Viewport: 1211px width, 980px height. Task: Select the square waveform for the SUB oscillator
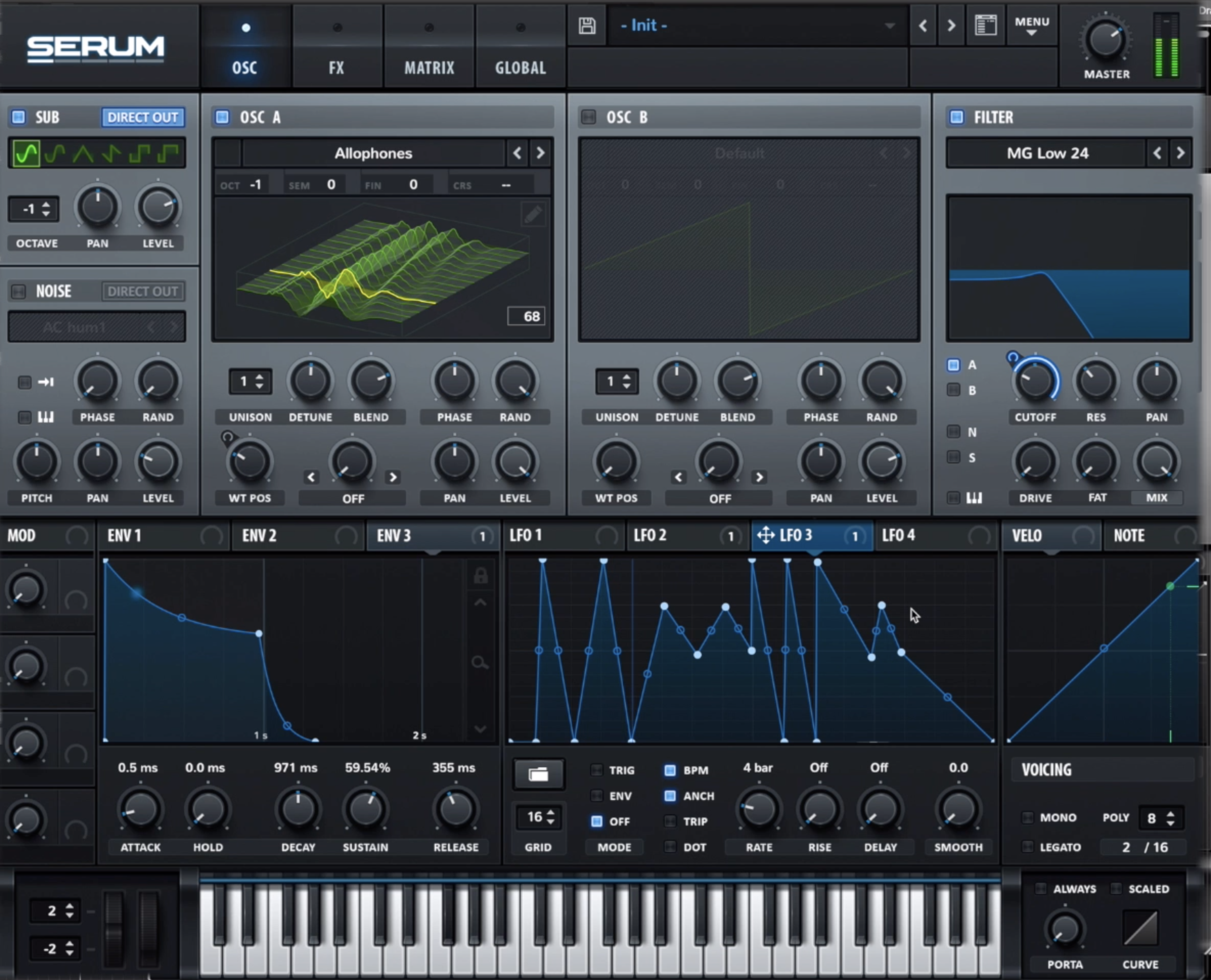coord(140,152)
